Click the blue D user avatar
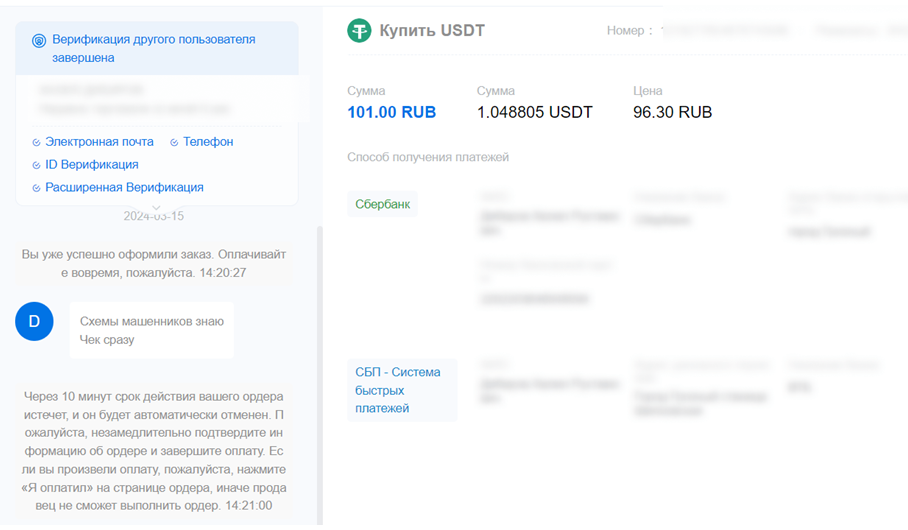Image resolution: width=908 pixels, height=530 pixels. (x=34, y=321)
